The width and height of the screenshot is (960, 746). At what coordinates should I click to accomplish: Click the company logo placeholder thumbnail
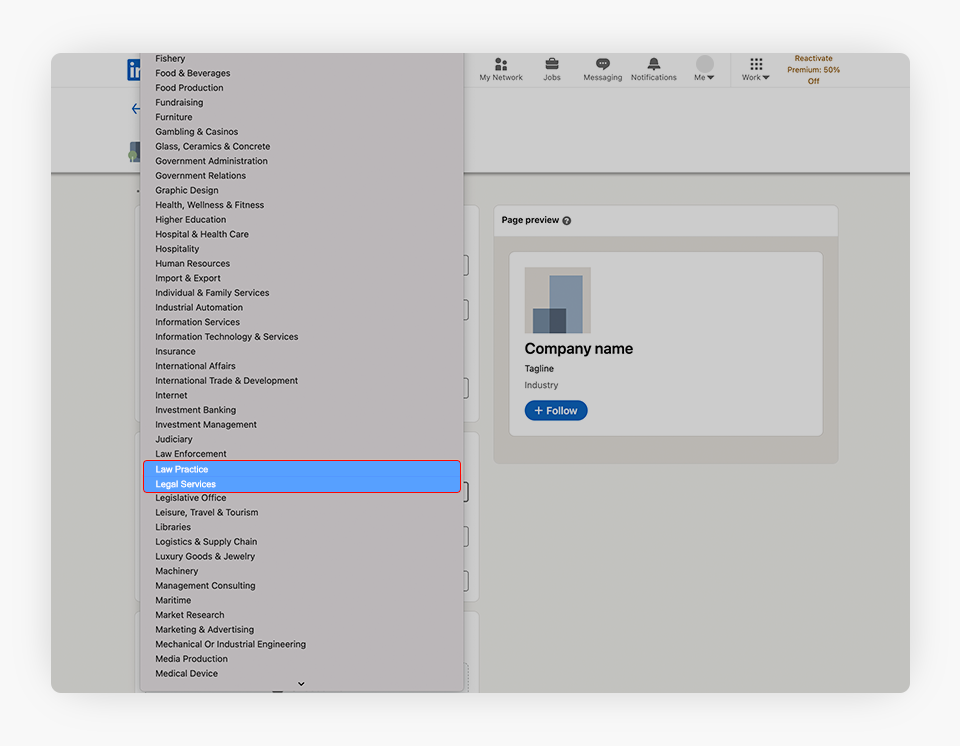pyautogui.click(x=557, y=300)
